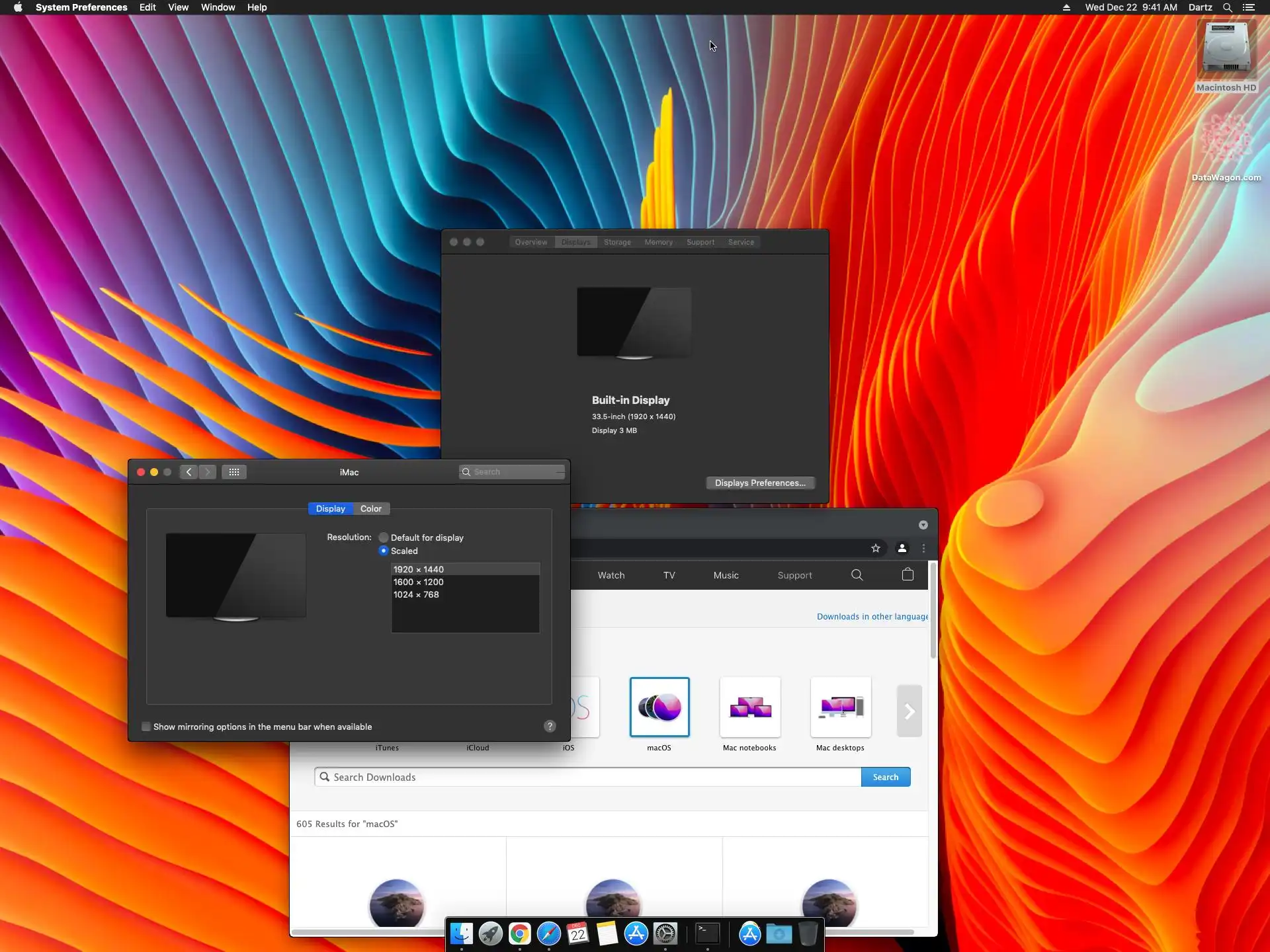
Task: Switch to the Color tab
Action: (x=370, y=508)
